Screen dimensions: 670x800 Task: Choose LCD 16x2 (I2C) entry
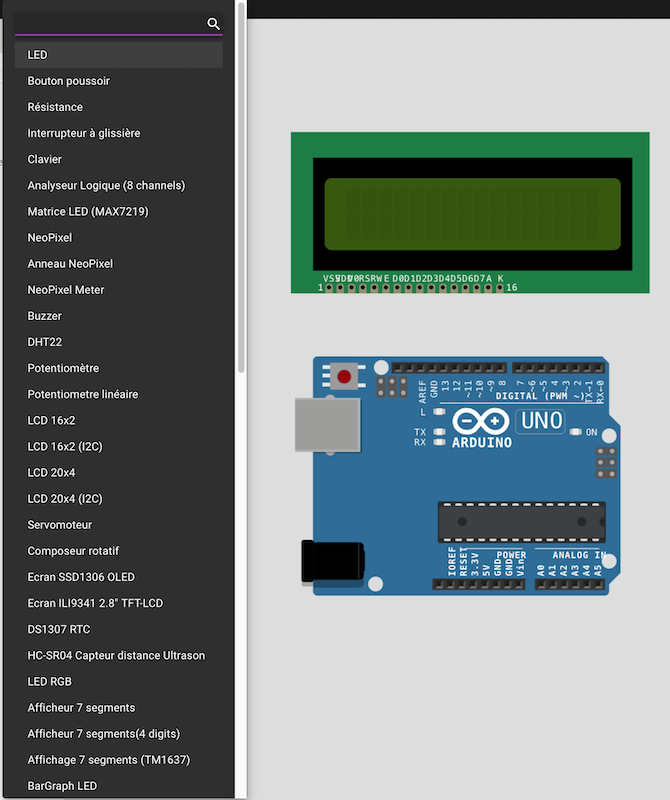point(118,446)
